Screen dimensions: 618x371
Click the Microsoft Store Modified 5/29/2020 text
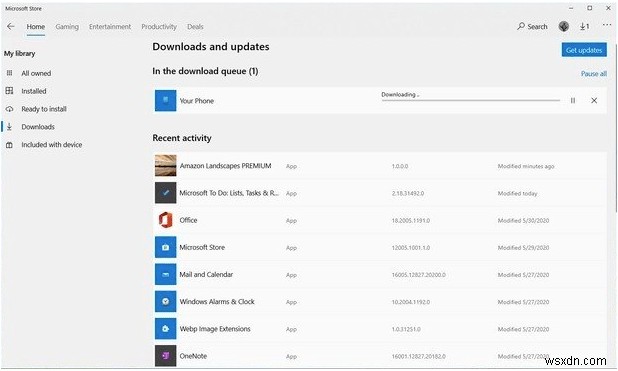coord(523,248)
